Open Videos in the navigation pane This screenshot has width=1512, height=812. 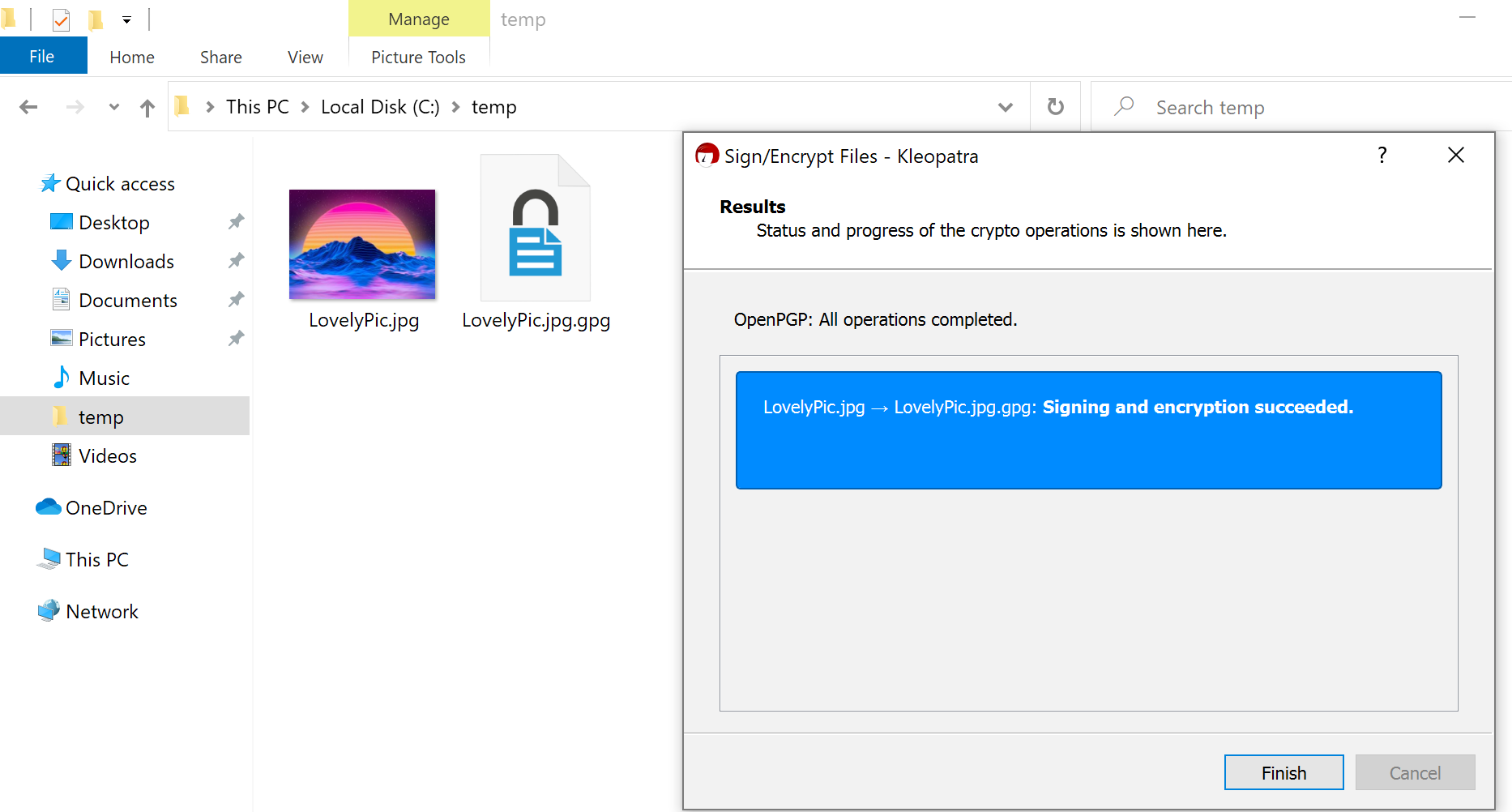(108, 456)
